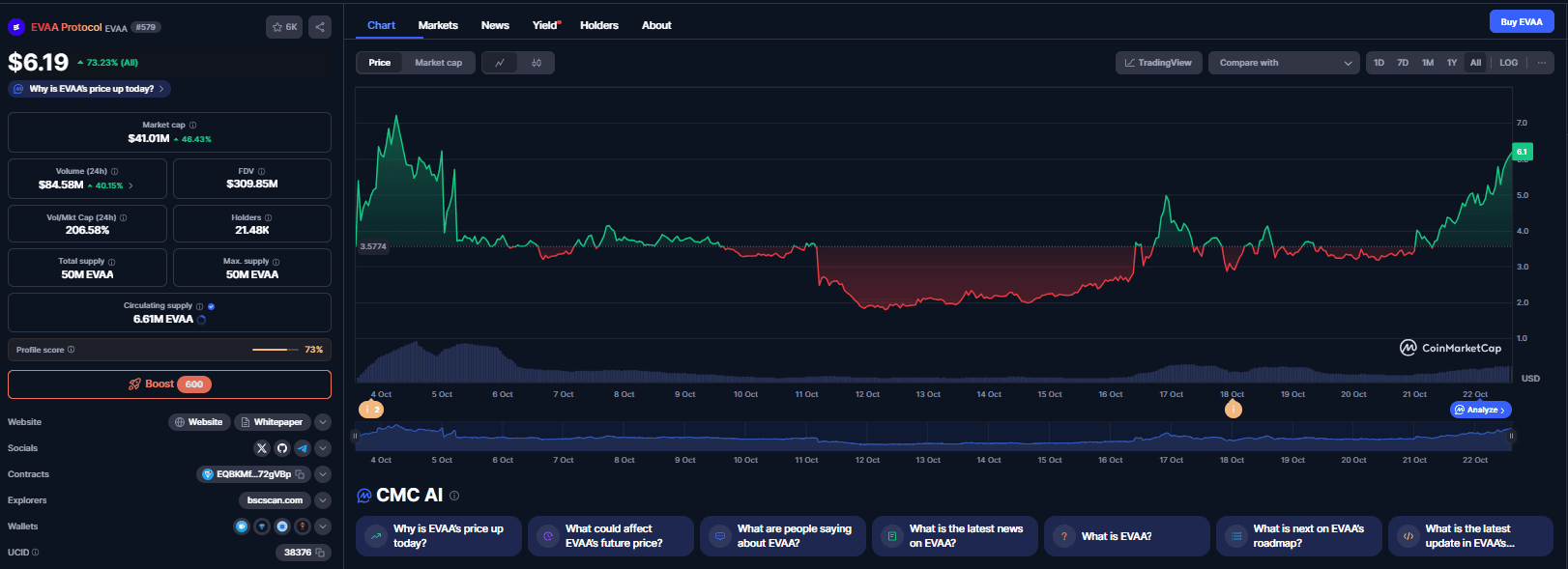Click the Max. supply info icon

tap(276, 262)
